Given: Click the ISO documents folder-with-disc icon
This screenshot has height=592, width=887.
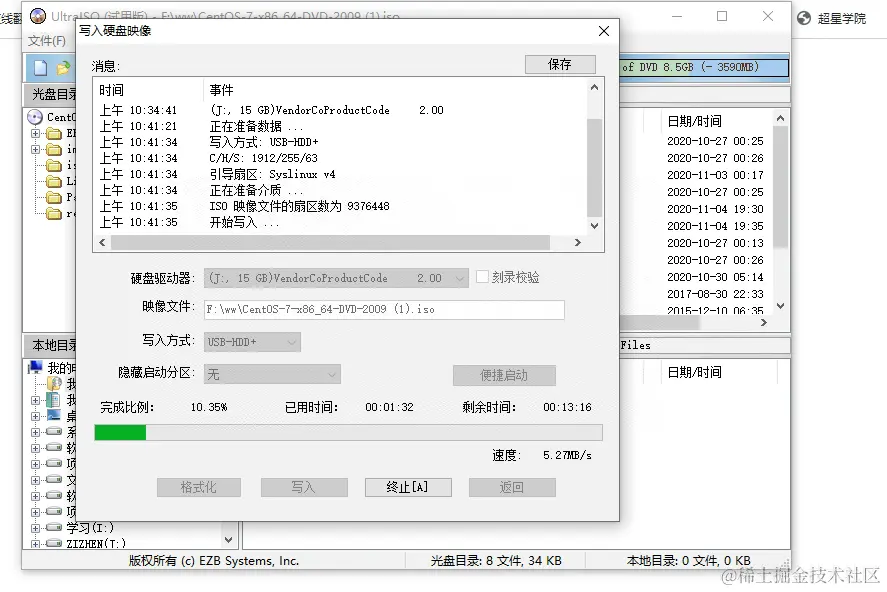Looking at the screenshot, I should [54, 384].
